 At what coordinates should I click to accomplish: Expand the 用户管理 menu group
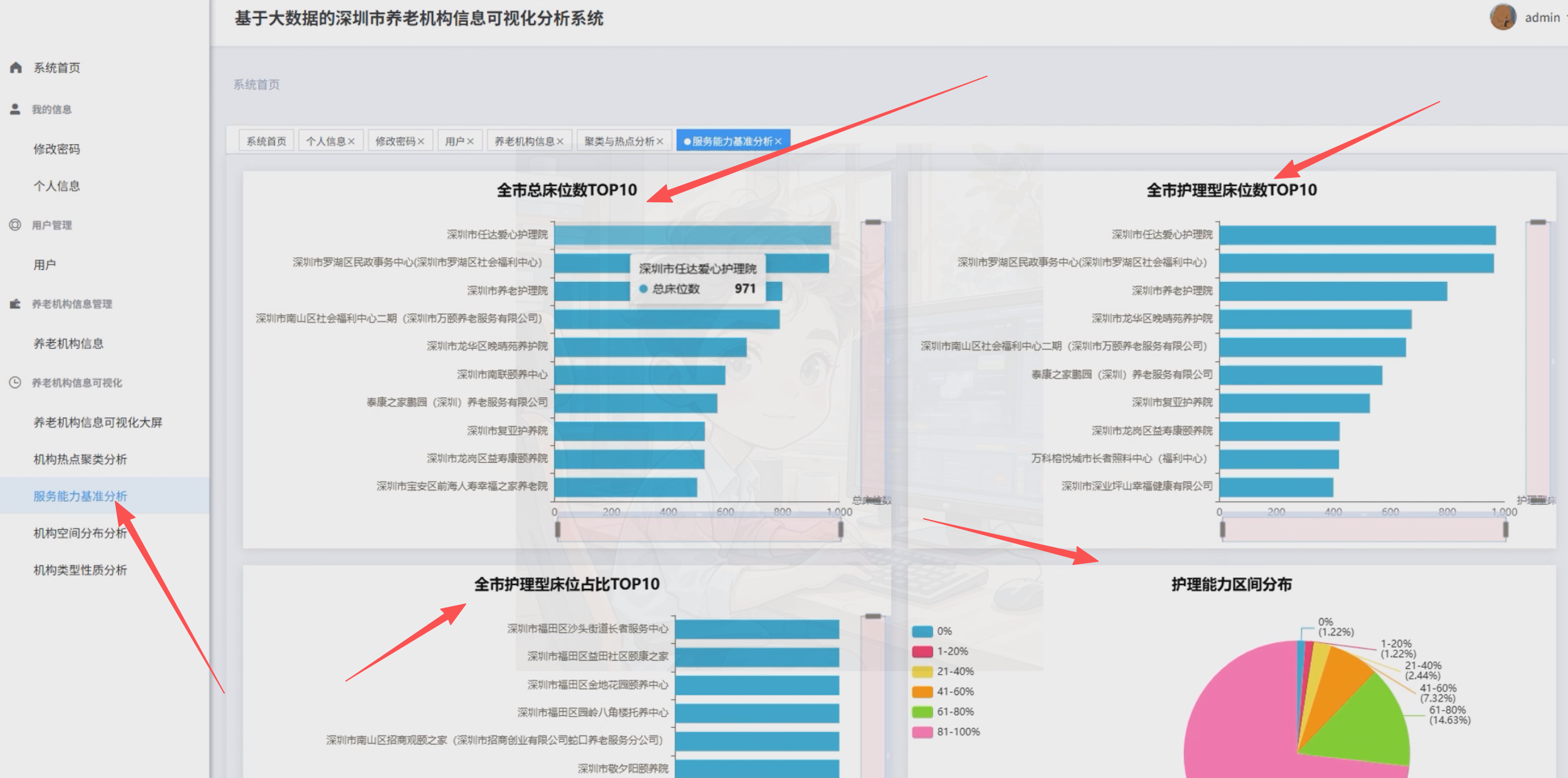click(52, 225)
